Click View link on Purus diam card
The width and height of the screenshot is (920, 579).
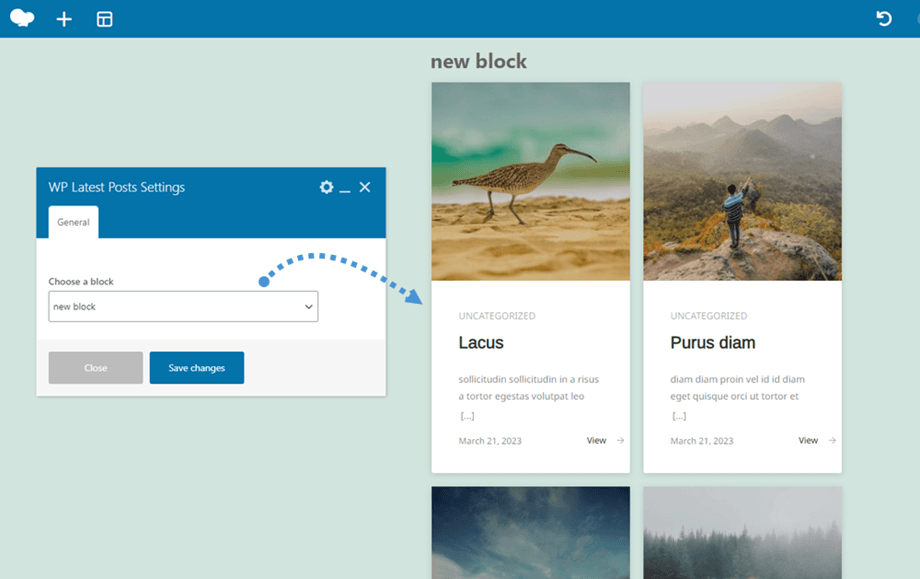coord(808,440)
